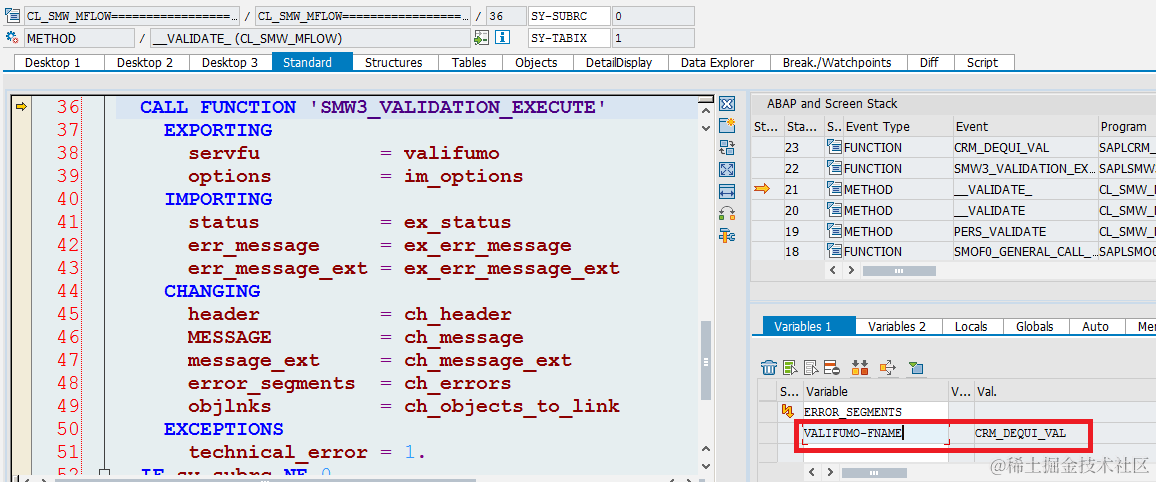
Task: Open the Diff tab
Action: click(929, 63)
